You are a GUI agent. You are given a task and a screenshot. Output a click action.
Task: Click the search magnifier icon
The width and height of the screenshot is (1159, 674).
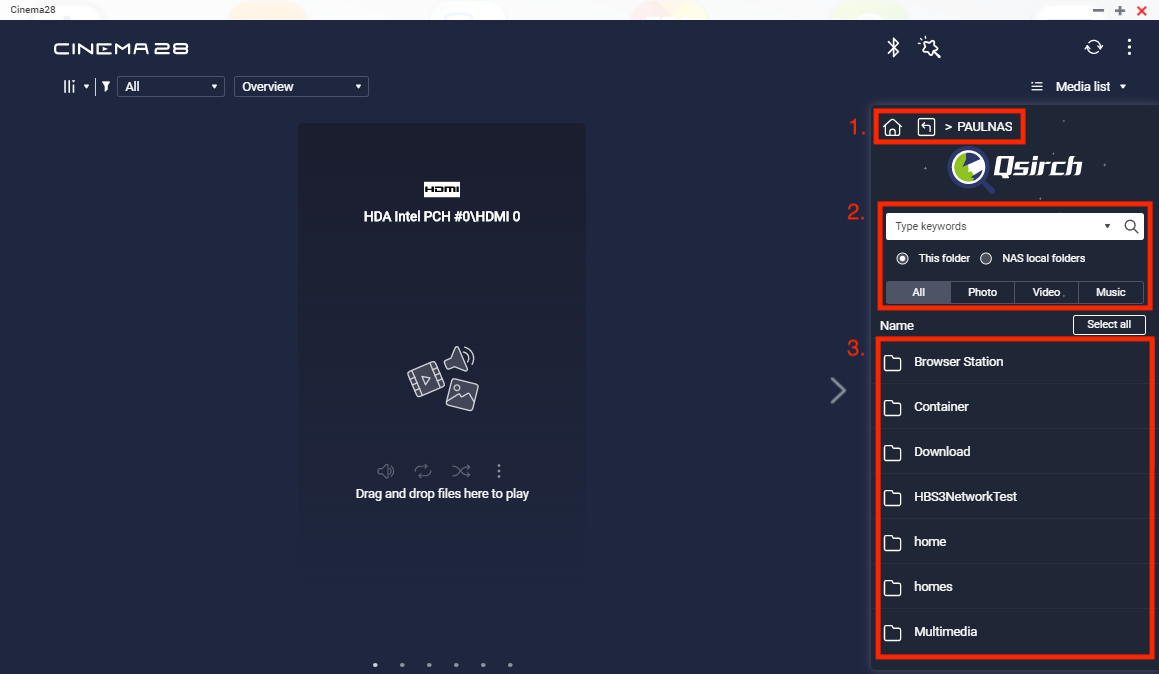coord(1131,227)
